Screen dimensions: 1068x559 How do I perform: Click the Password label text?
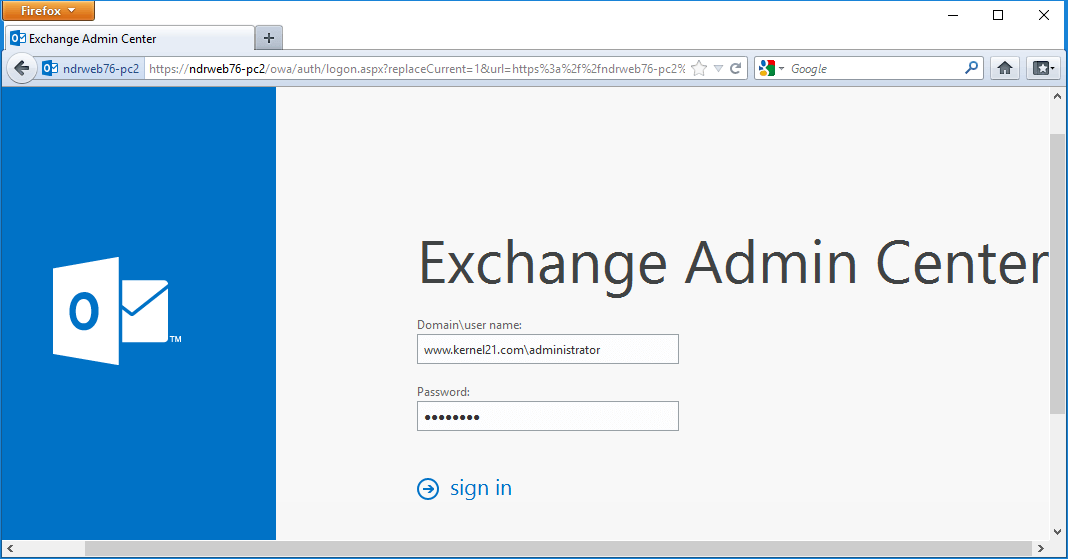click(x=443, y=392)
